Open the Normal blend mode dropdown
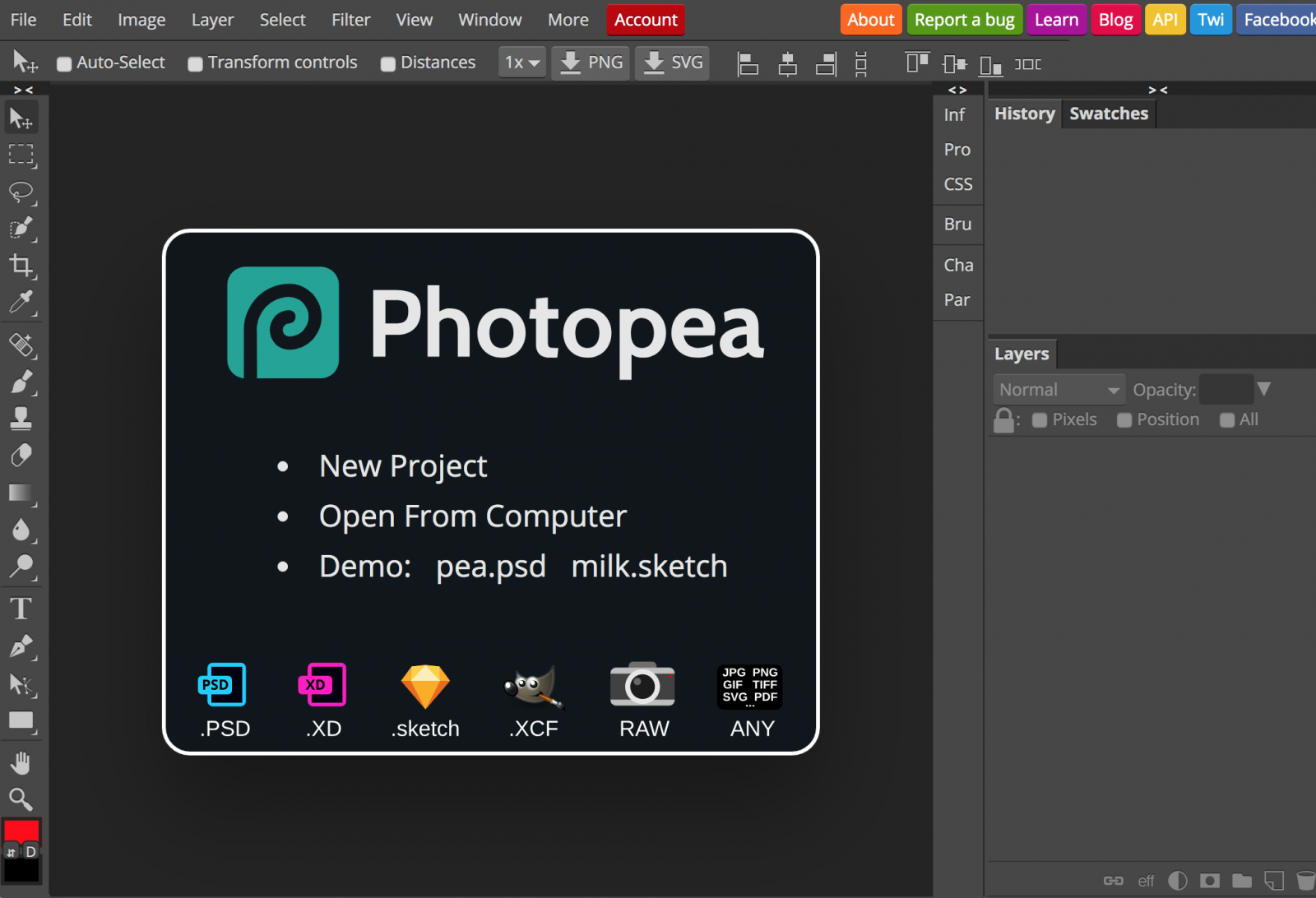1316x898 pixels. [x=1059, y=390]
